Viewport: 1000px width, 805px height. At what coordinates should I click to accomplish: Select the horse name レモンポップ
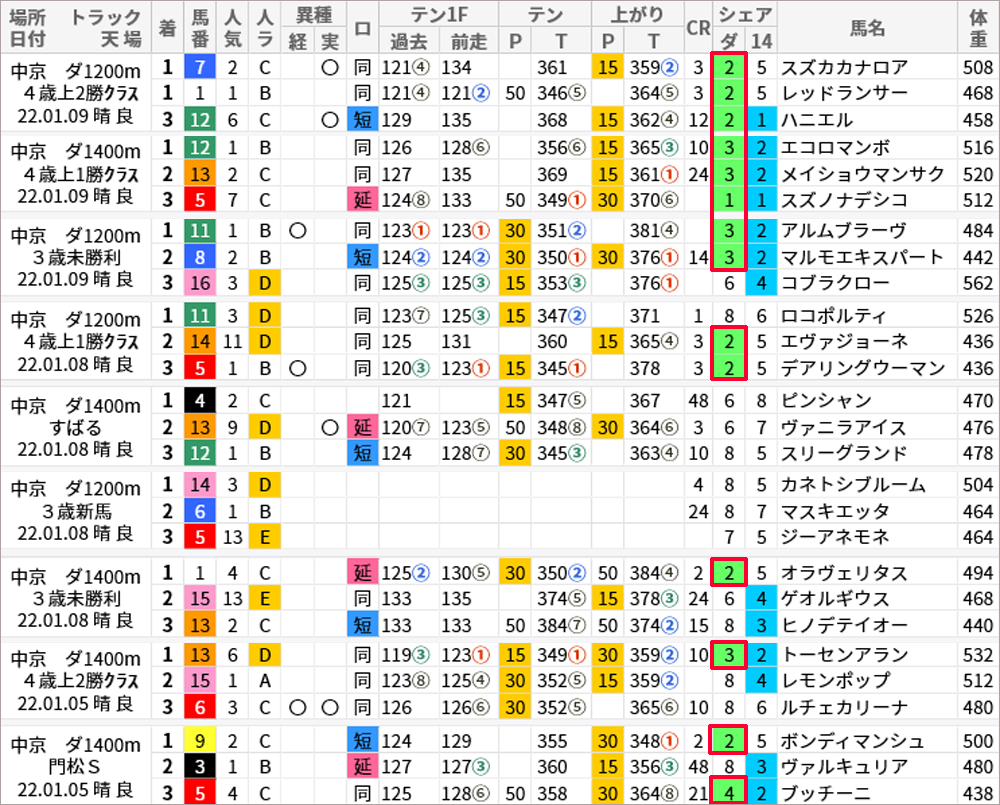click(x=835, y=681)
